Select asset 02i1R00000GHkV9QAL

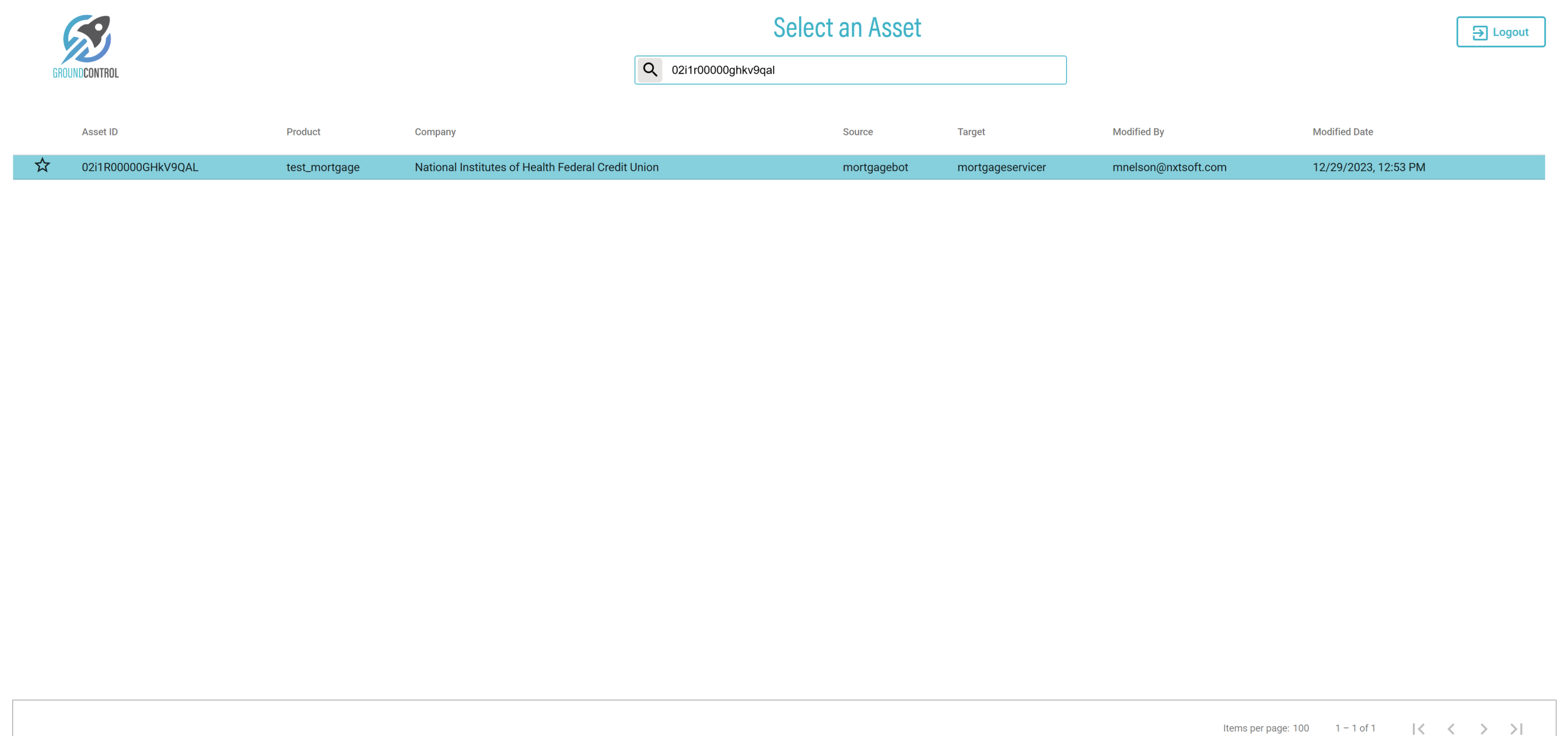(140, 168)
